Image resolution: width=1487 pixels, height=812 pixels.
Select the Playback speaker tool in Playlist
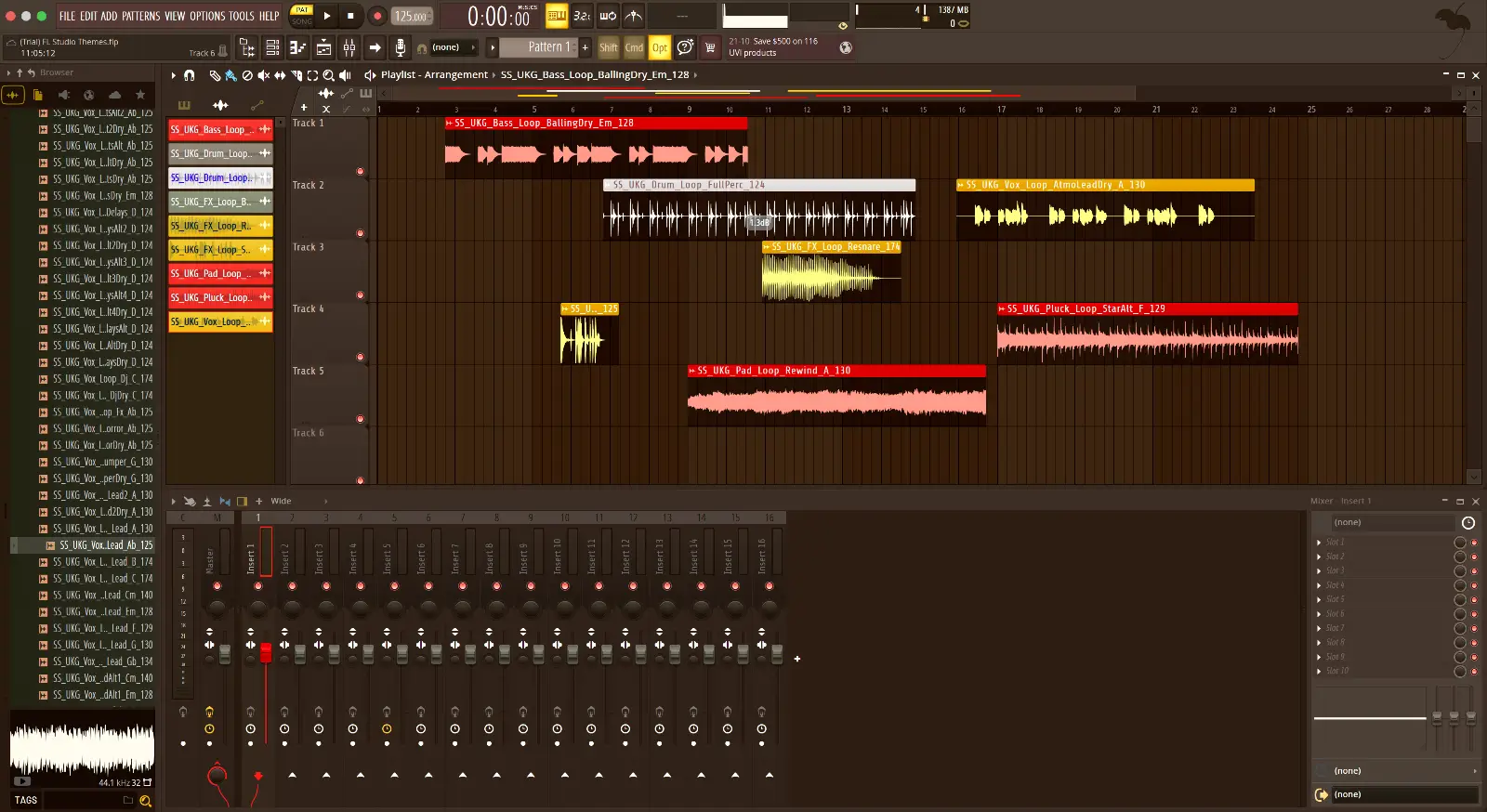coord(345,75)
